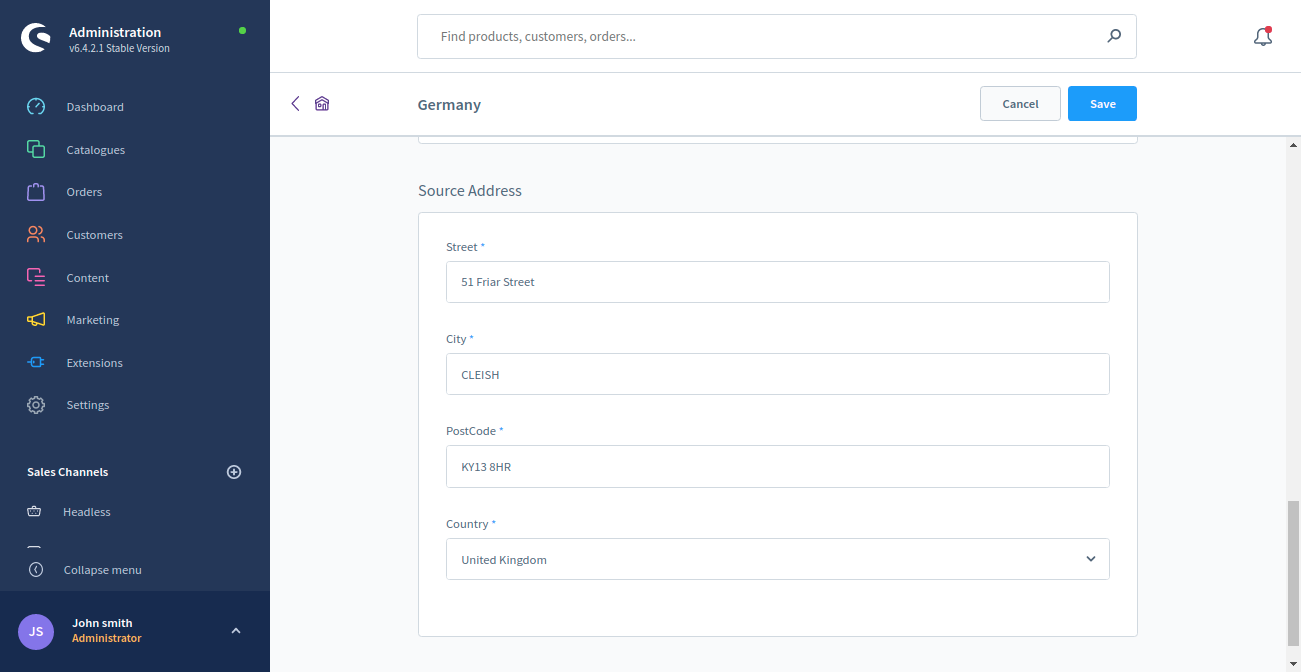
Task: Click the v6.4.2.1 Stable Version text
Action: pos(119,48)
